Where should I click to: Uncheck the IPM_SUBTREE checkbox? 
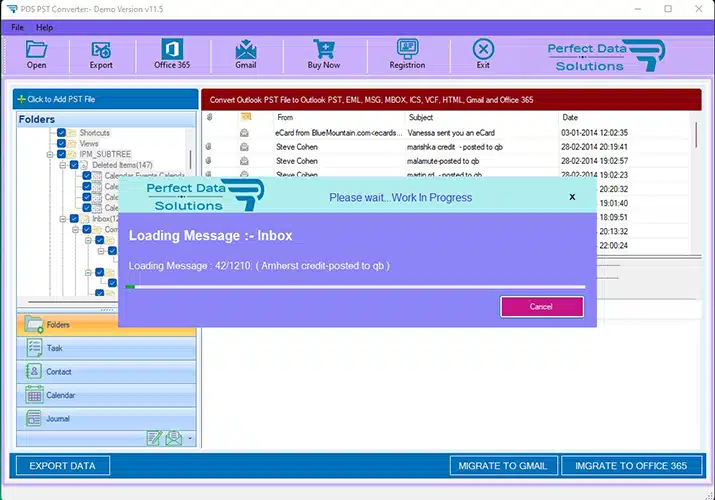[61, 154]
